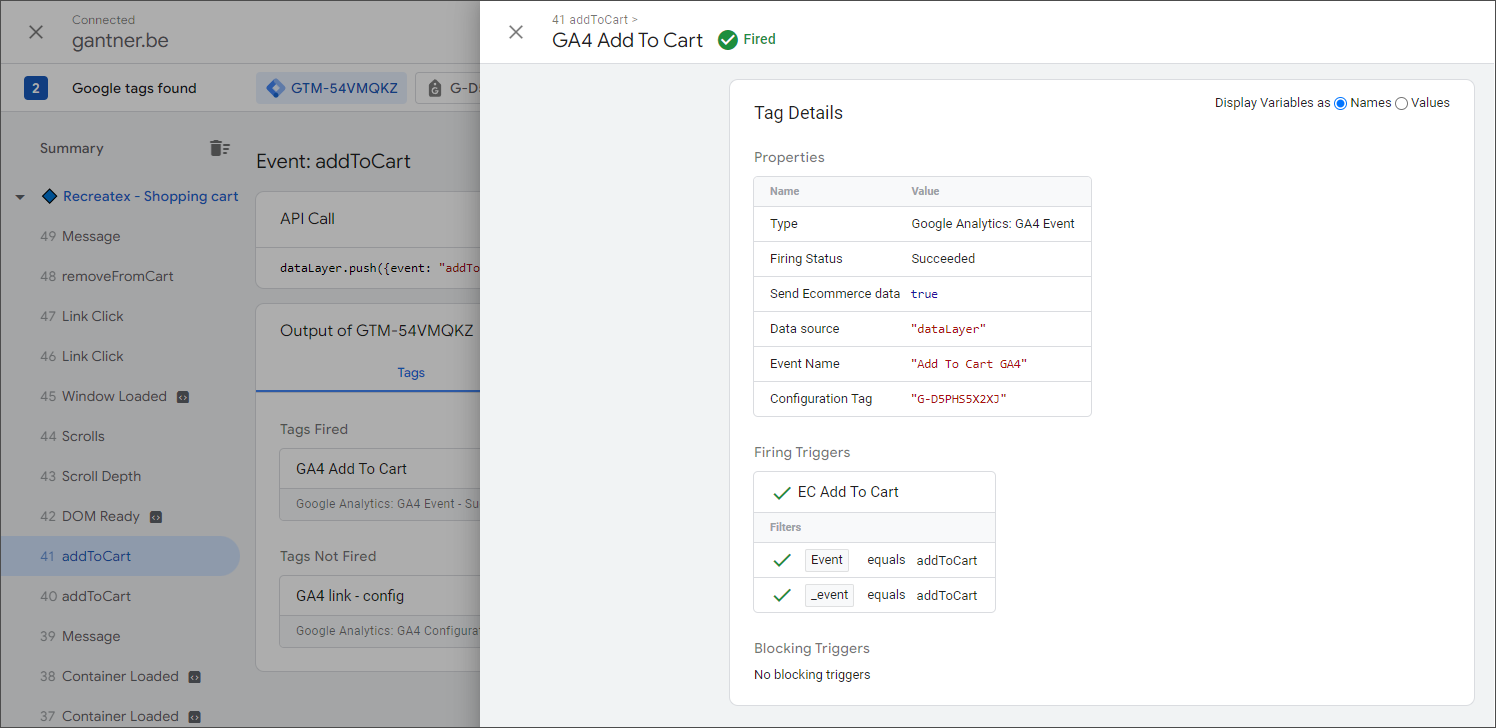Screen dimensions: 1496x728
Task: Click the green Fired status checkmark icon
Action: (728, 40)
